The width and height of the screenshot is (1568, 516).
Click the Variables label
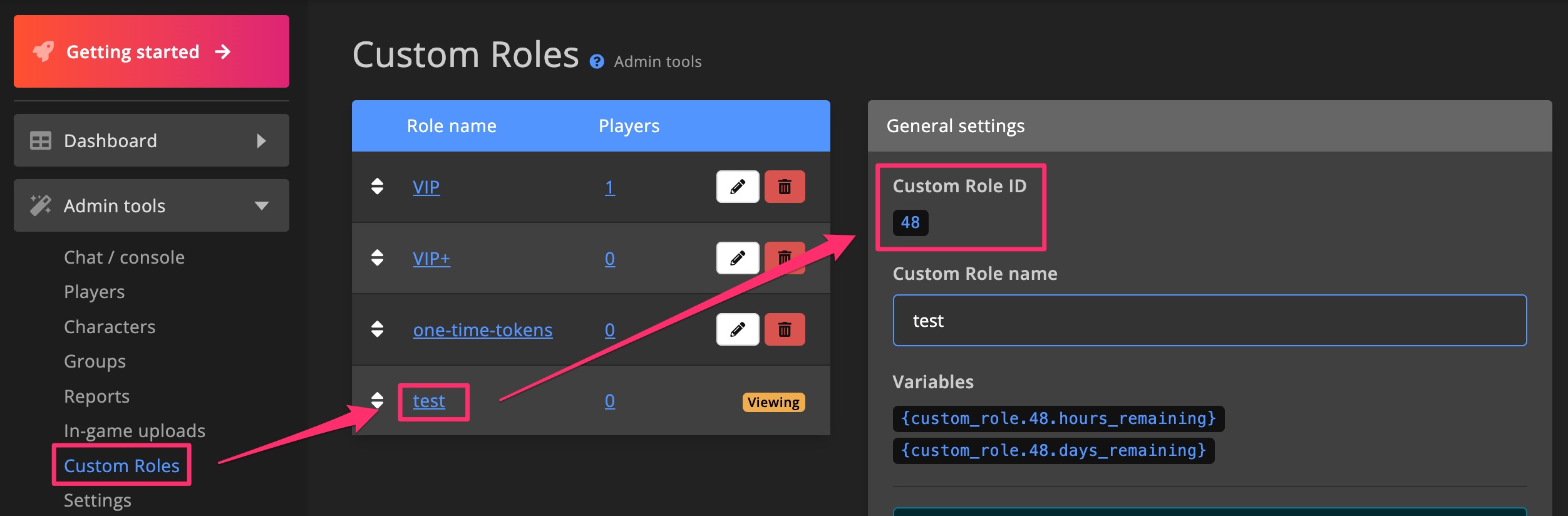coord(933,382)
